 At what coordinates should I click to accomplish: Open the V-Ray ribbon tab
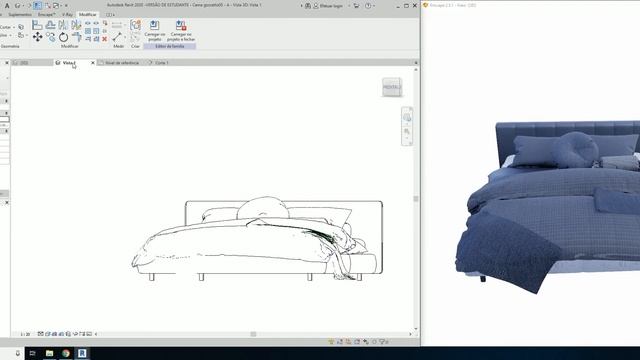tap(67, 14)
